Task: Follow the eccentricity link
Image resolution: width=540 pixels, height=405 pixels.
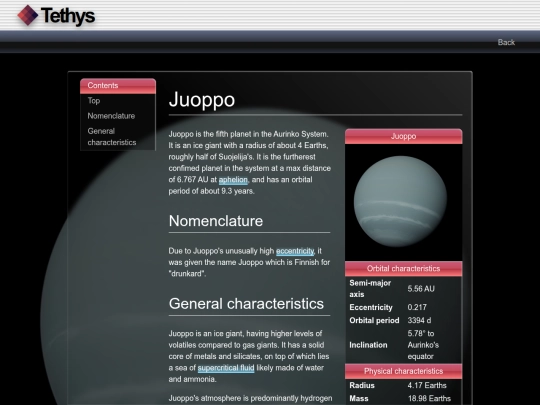Action: click(x=295, y=251)
